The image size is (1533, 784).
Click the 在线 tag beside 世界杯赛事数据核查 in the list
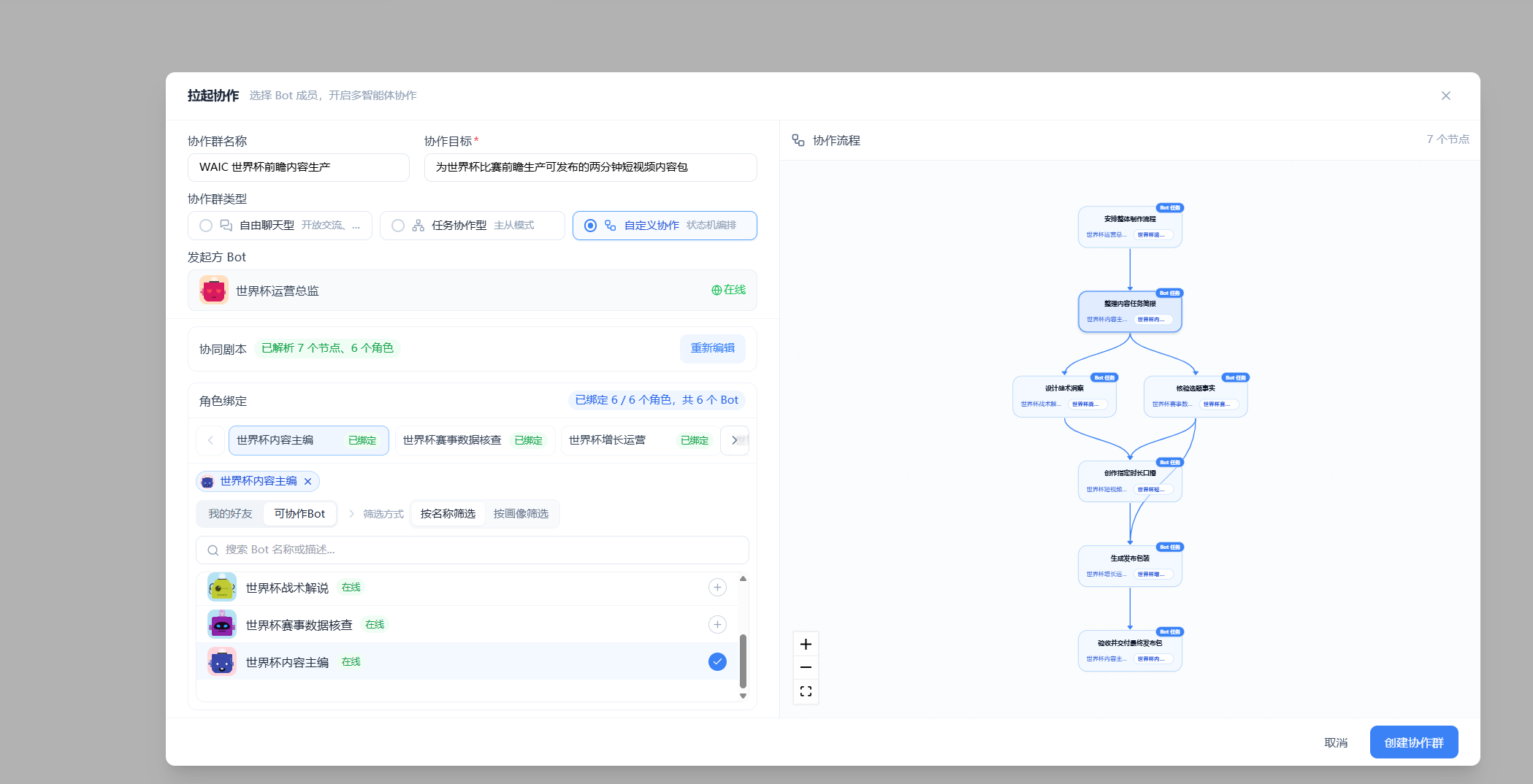[x=375, y=625]
